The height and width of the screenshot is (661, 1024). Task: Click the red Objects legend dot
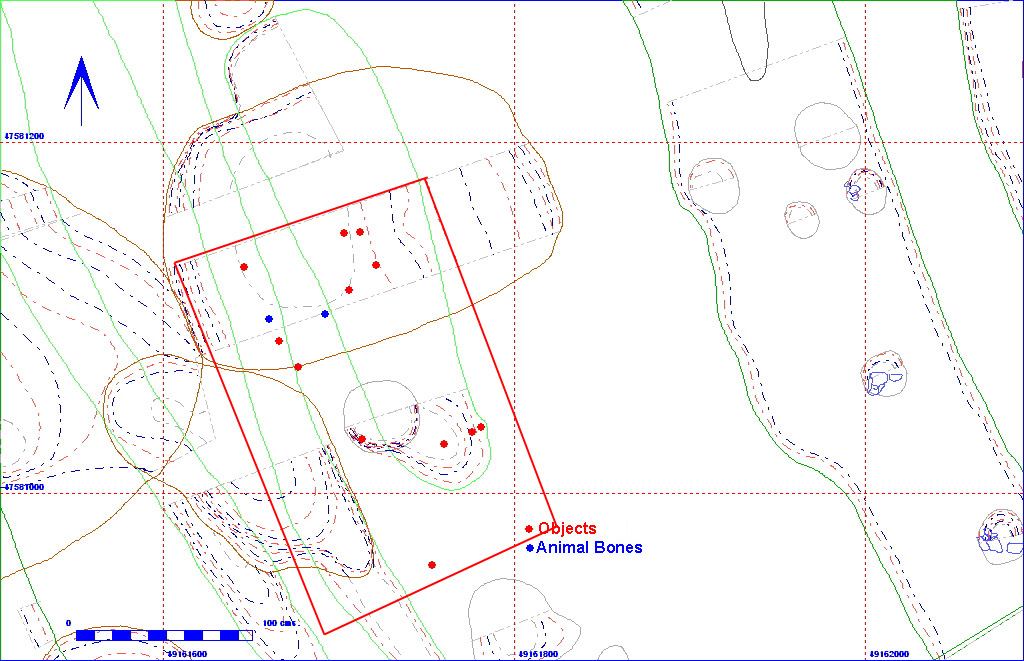(x=529, y=528)
